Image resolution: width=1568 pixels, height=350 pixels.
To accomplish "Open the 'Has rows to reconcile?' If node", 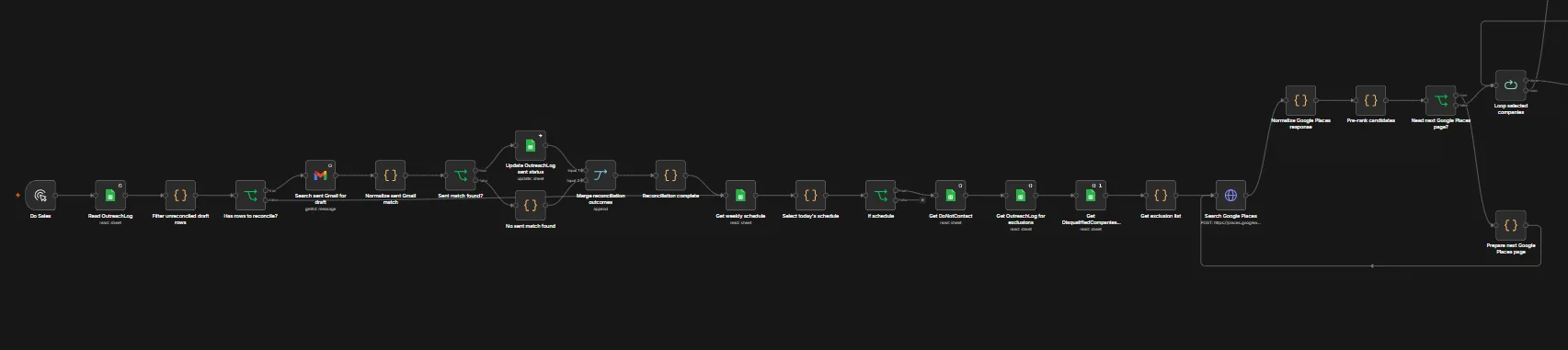I will [x=250, y=195].
